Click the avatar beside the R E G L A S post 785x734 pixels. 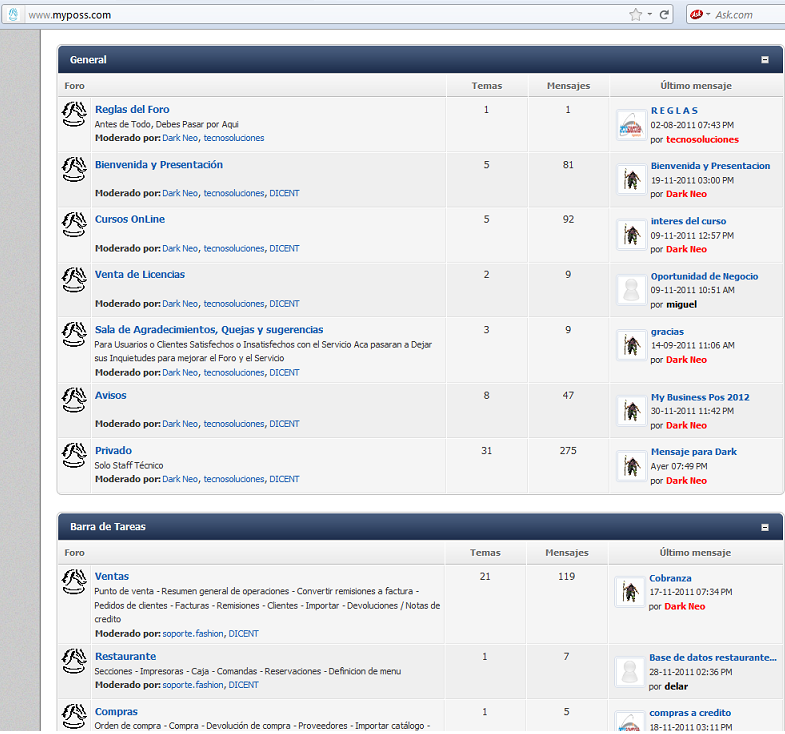(630, 125)
